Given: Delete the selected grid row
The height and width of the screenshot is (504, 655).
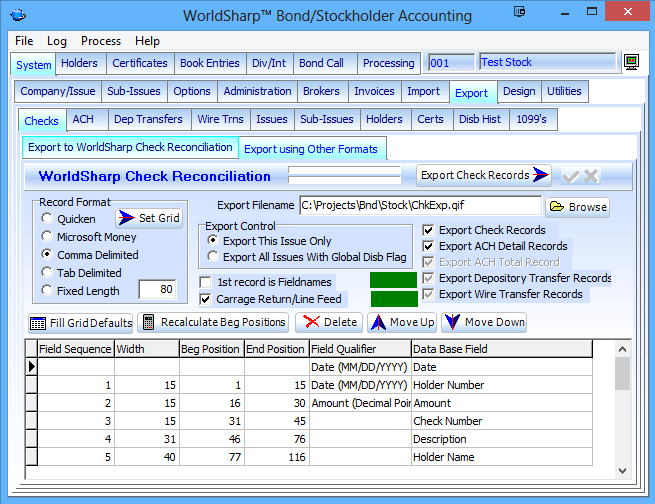Looking at the screenshot, I should coord(328,323).
